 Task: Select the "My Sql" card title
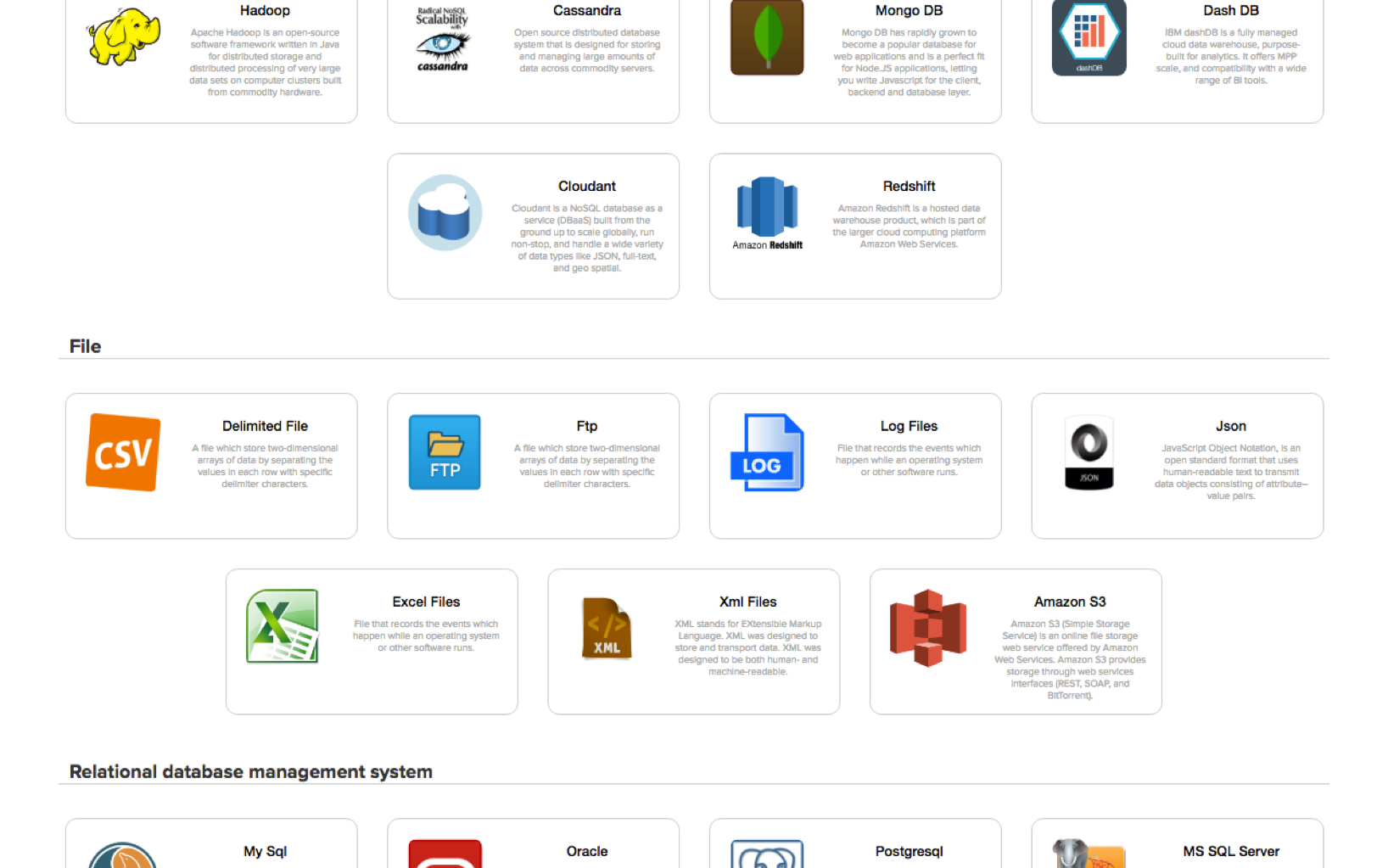pos(265,851)
